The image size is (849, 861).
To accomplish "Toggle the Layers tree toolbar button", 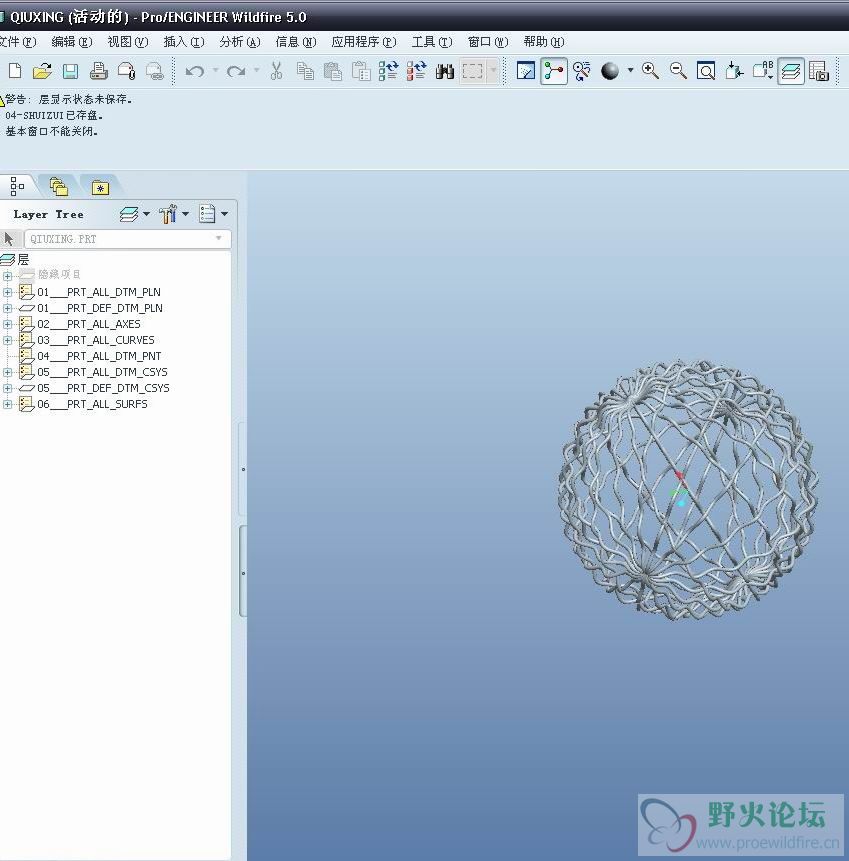I will (x=791, y=71).
